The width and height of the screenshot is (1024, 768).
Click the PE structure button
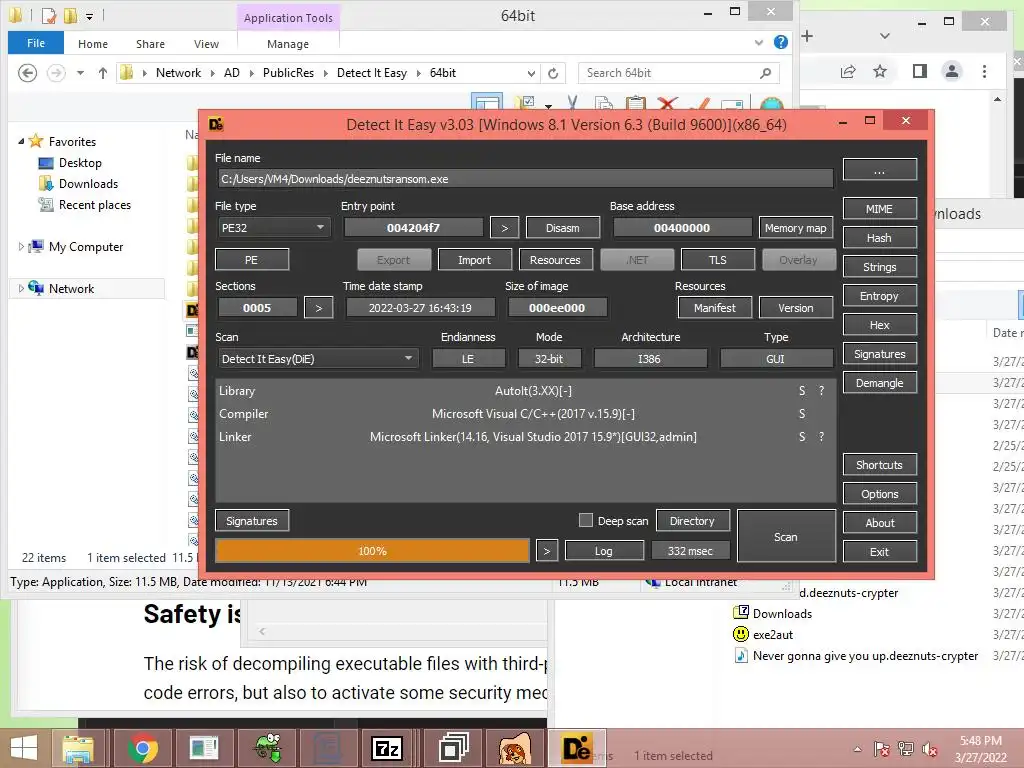(252, 260)
